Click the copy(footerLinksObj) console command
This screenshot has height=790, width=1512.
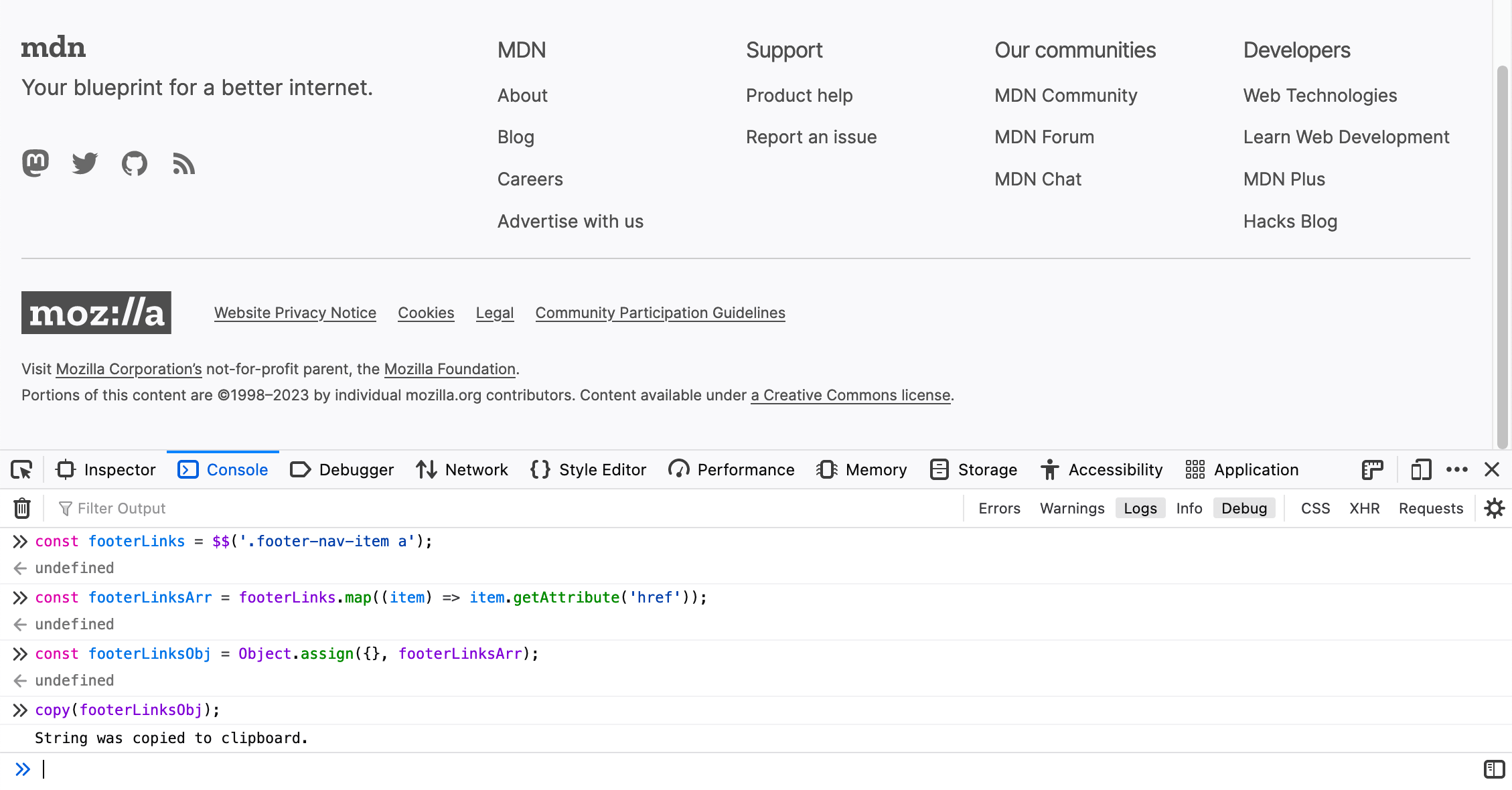click(127, 710)
